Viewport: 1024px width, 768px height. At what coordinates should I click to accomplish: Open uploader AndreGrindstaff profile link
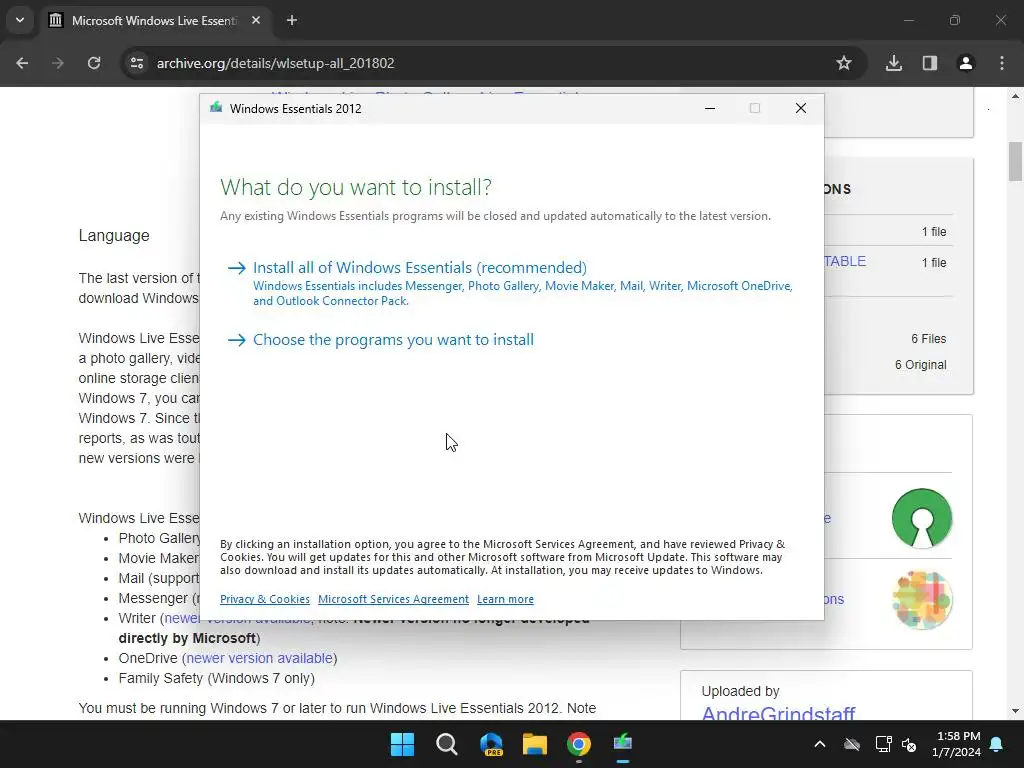778,713
